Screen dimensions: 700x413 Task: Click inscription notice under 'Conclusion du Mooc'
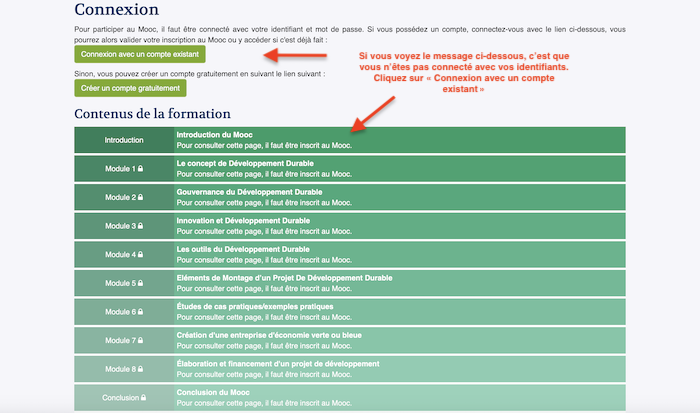click(x=264, y=403)
